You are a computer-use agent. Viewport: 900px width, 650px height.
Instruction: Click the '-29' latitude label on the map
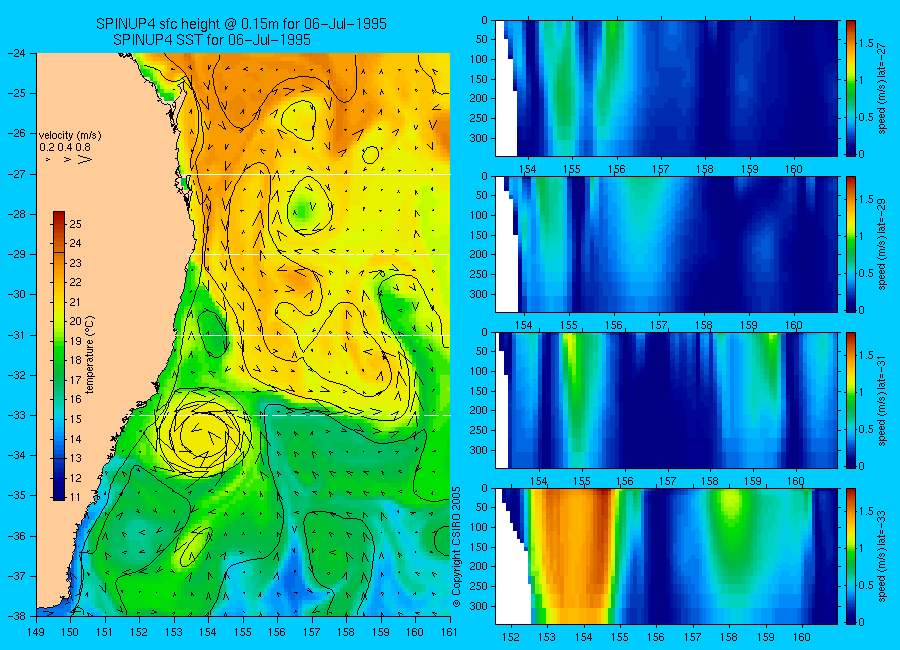[15, 254]
